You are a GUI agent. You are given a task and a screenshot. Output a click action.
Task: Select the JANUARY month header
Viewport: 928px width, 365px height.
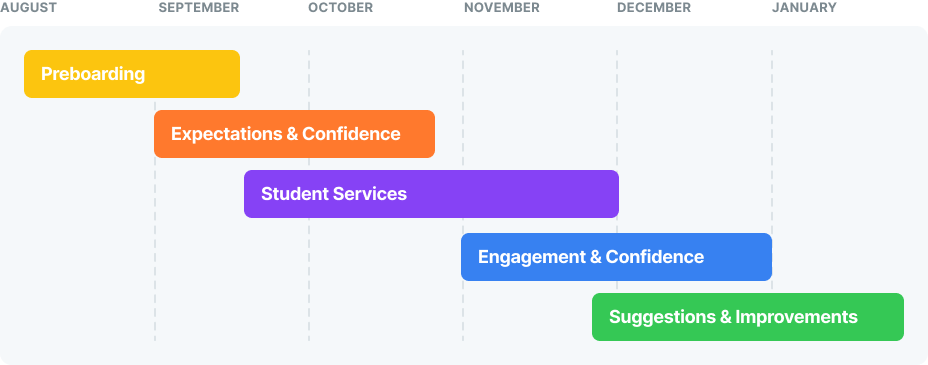804,8
